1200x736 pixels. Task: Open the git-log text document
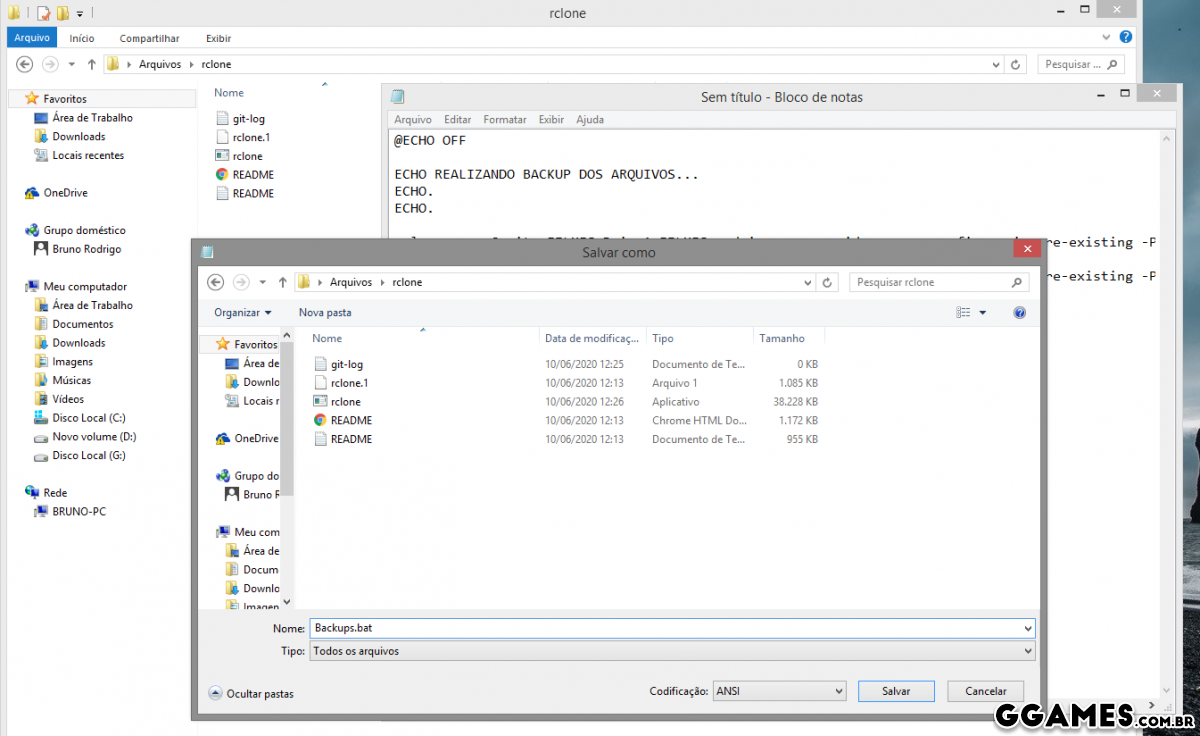tap(345, 363)
